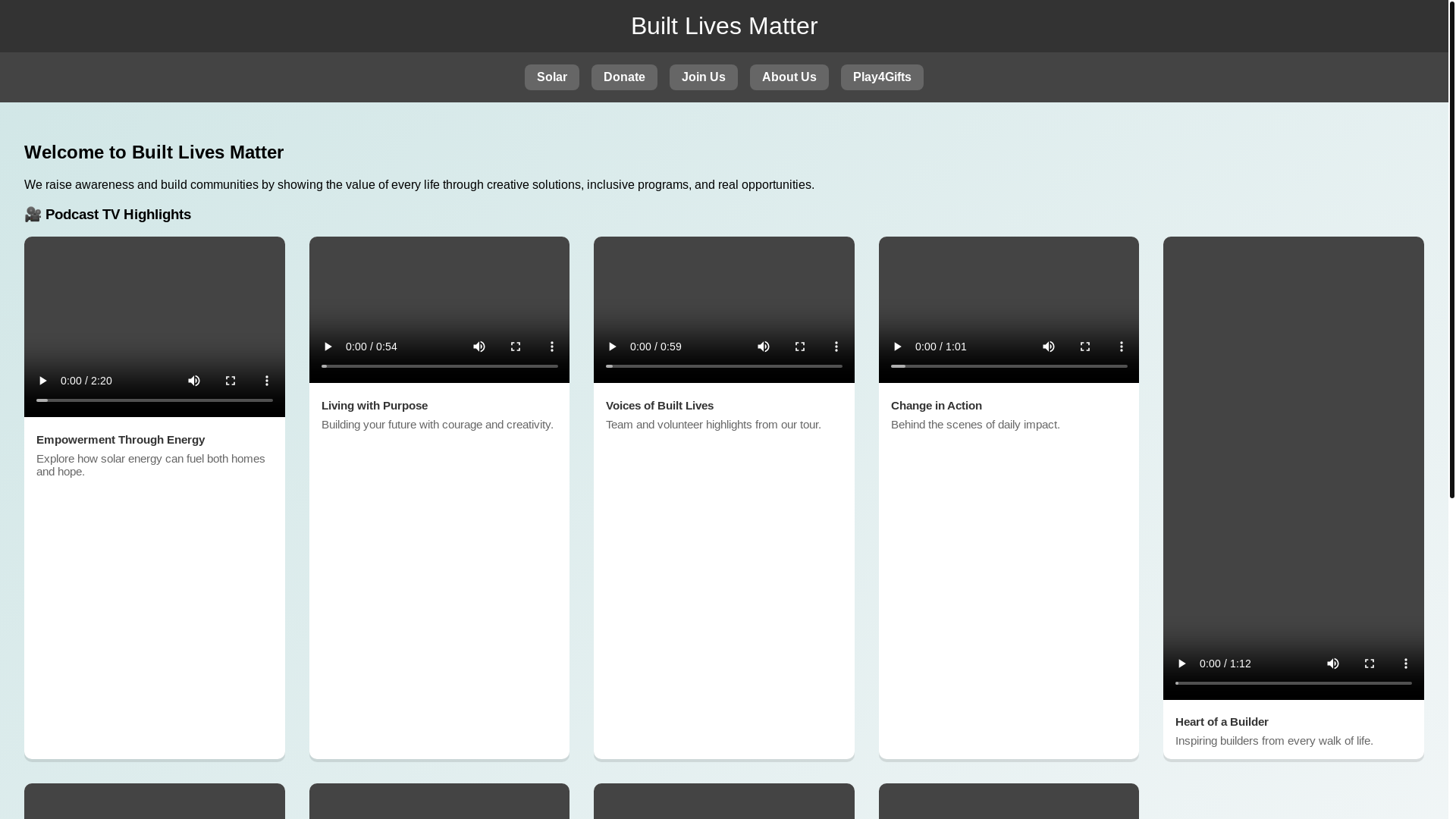Mute the Voices of Built Lives video
Image resolution: width=1456 pixels, height=819 pixels.
[x=764, y=347]
